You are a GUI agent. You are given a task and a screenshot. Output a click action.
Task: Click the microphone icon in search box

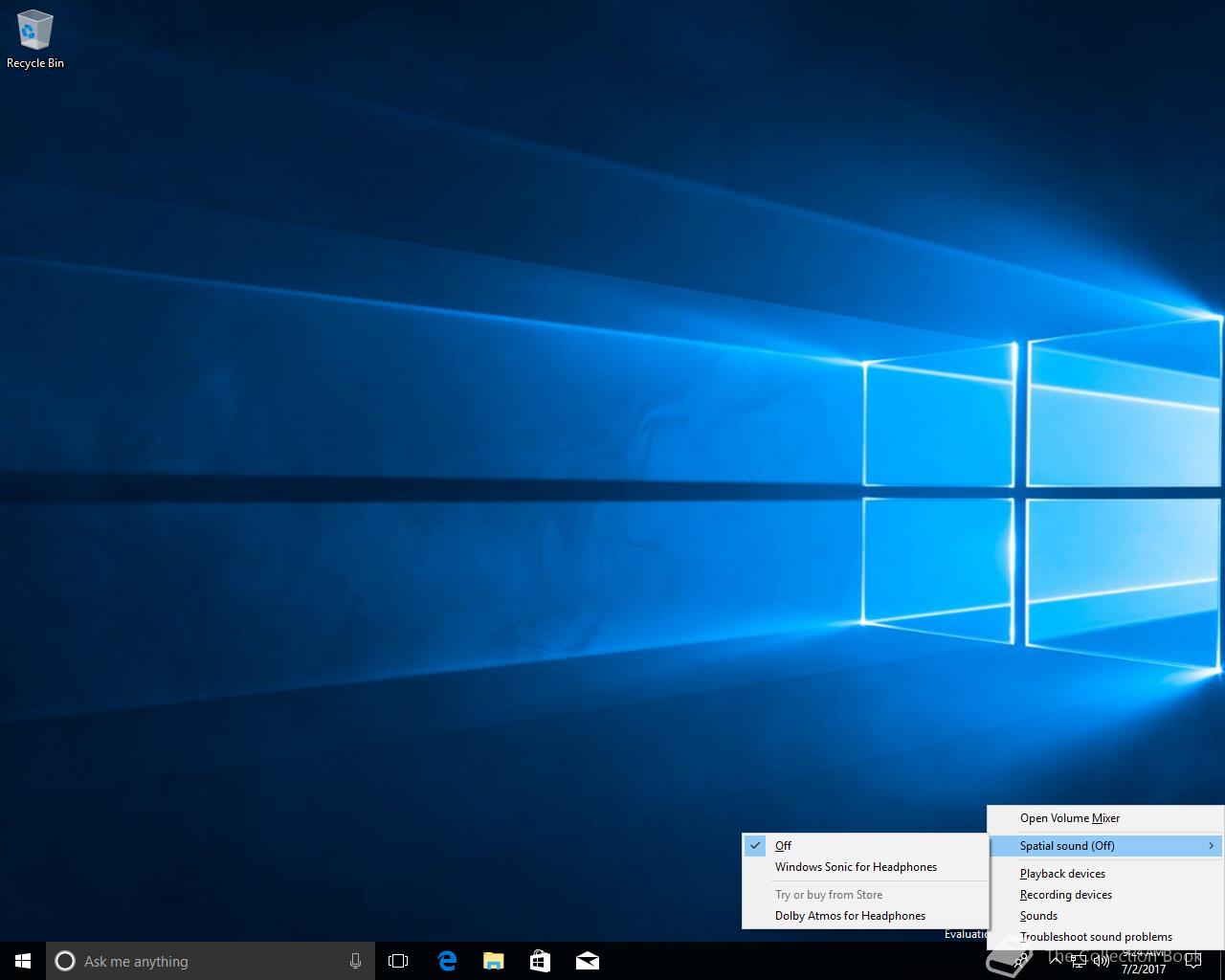(x=355, y=961)
